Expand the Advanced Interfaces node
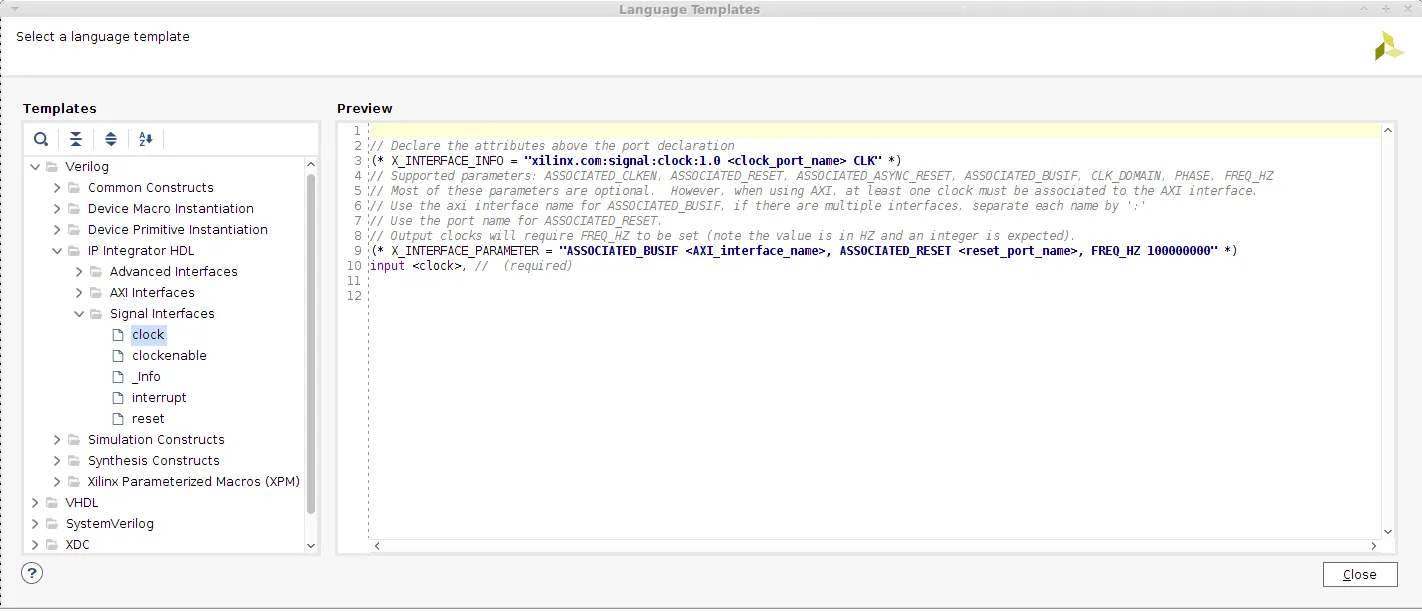The image size is (1422, 612). click(80, 272)
